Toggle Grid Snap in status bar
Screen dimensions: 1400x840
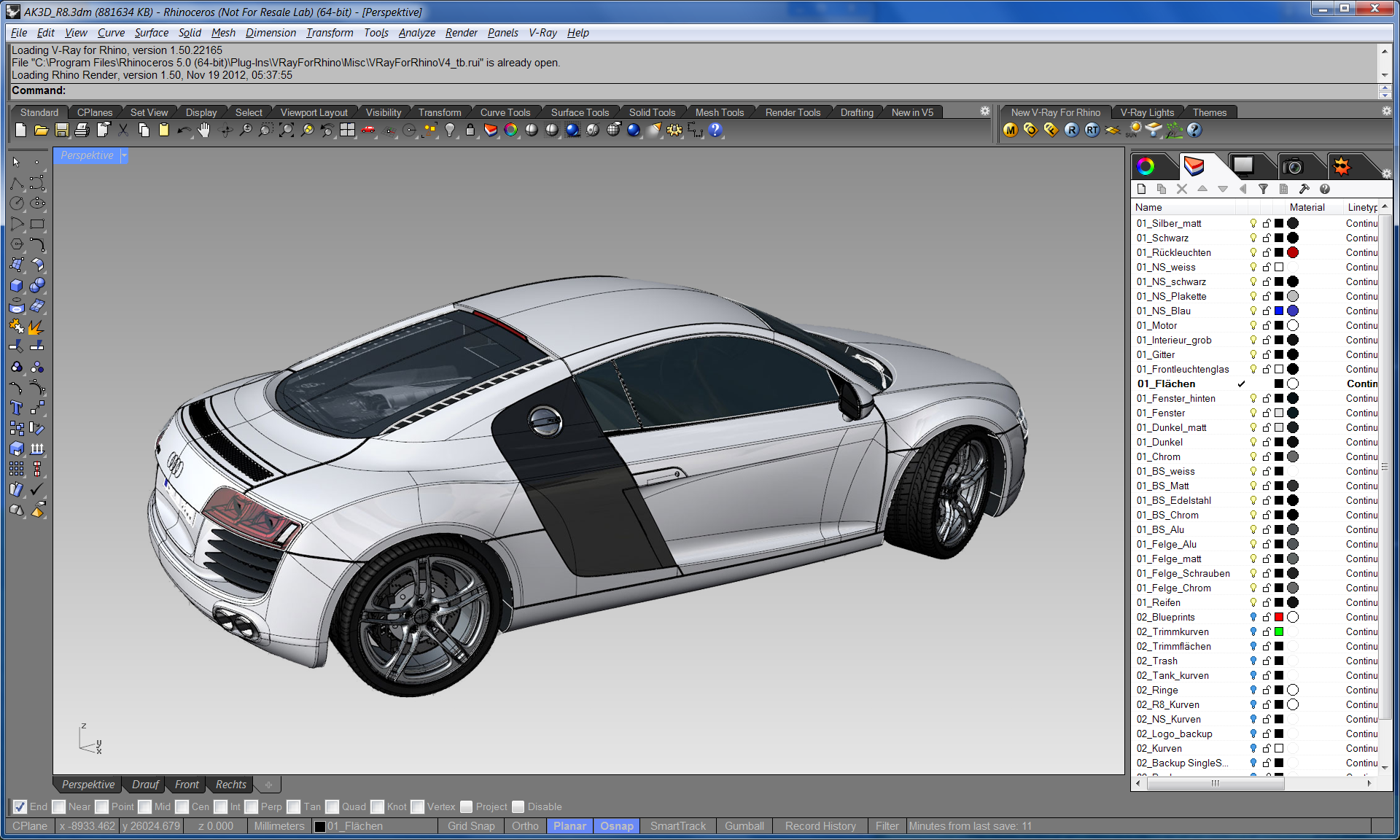click(471, 826)
